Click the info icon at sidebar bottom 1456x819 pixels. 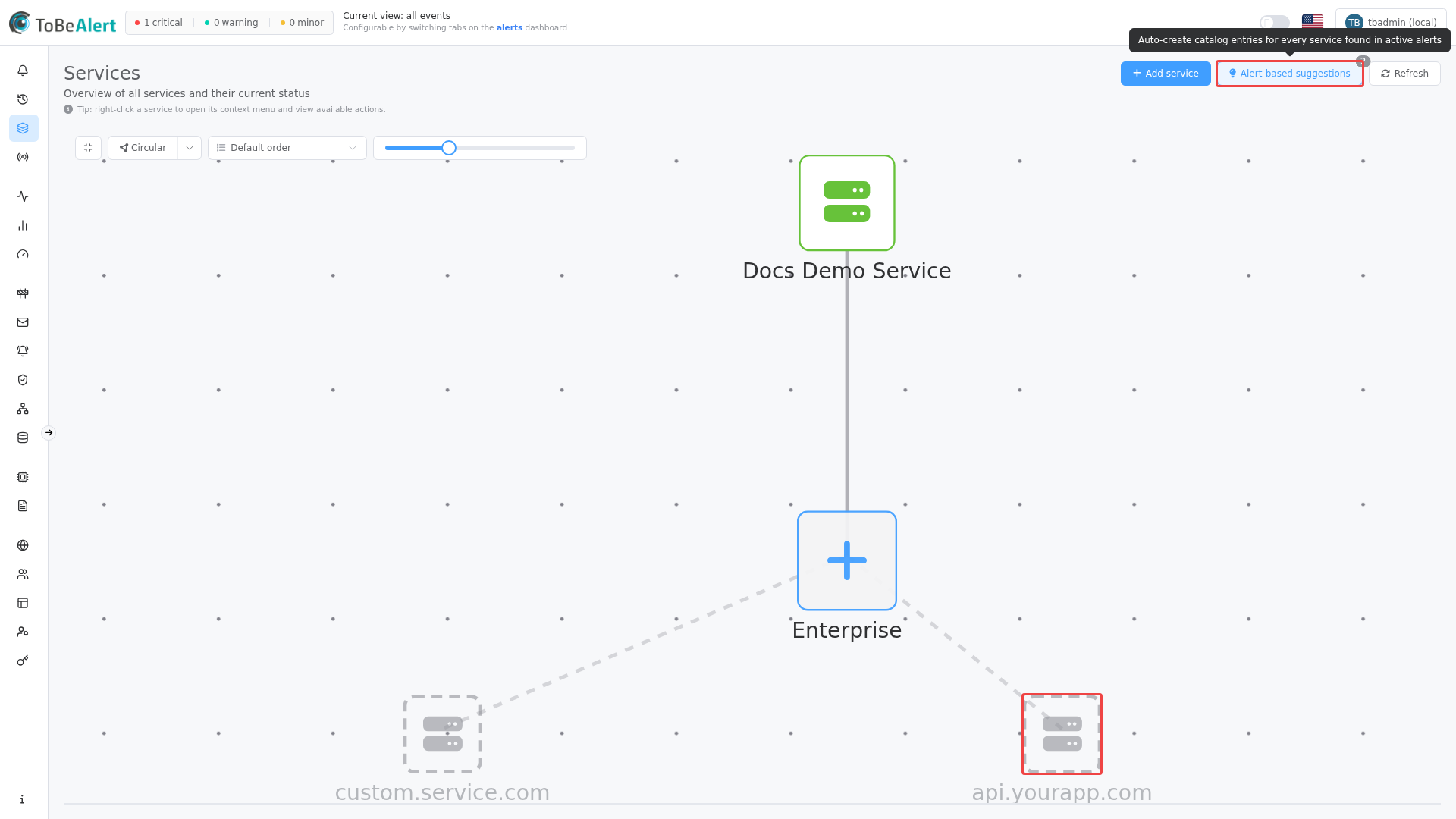pyautogui.click(x=23, y=799)
